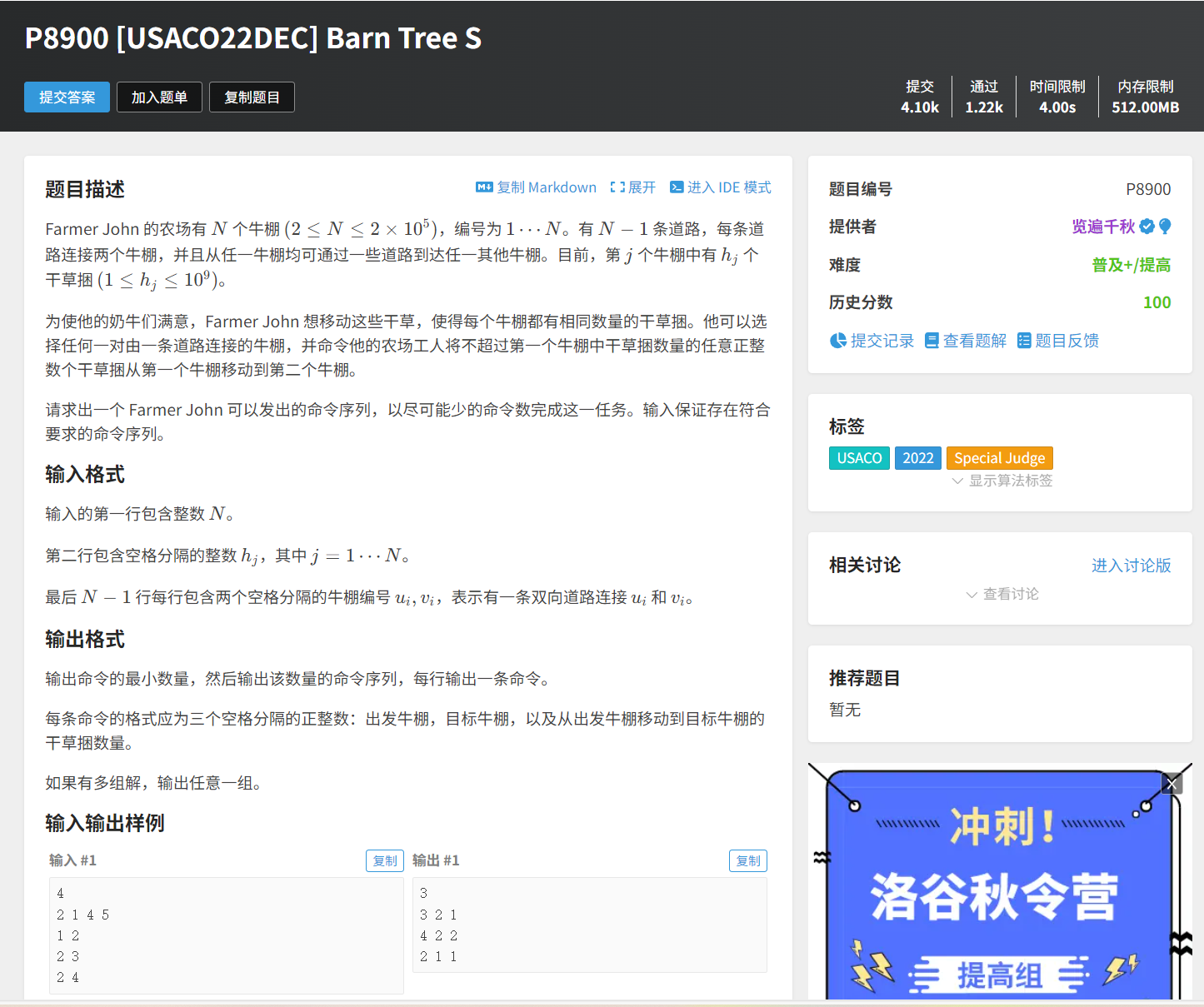
Task: Click the 查看题解 book icon
Action: 932,341
